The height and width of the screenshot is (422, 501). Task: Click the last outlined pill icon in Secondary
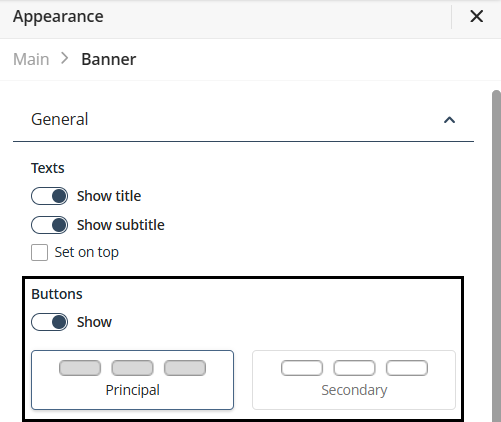(407, 368)
